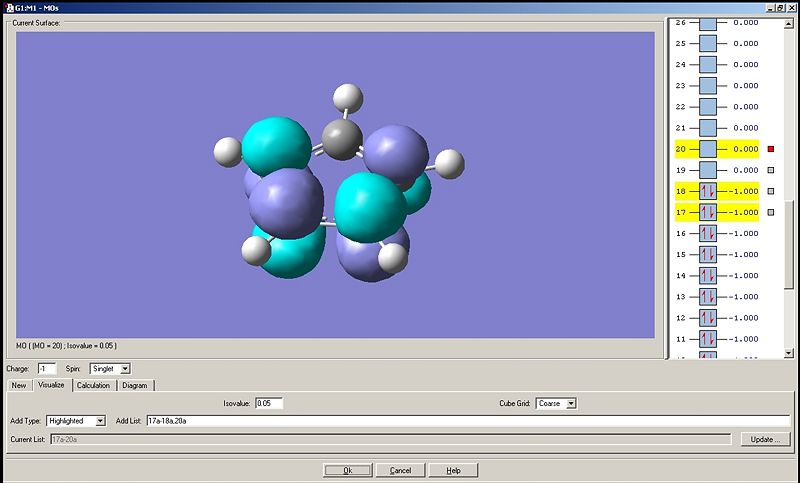
Task: Click the Ok button
Action: click(347, 470)
